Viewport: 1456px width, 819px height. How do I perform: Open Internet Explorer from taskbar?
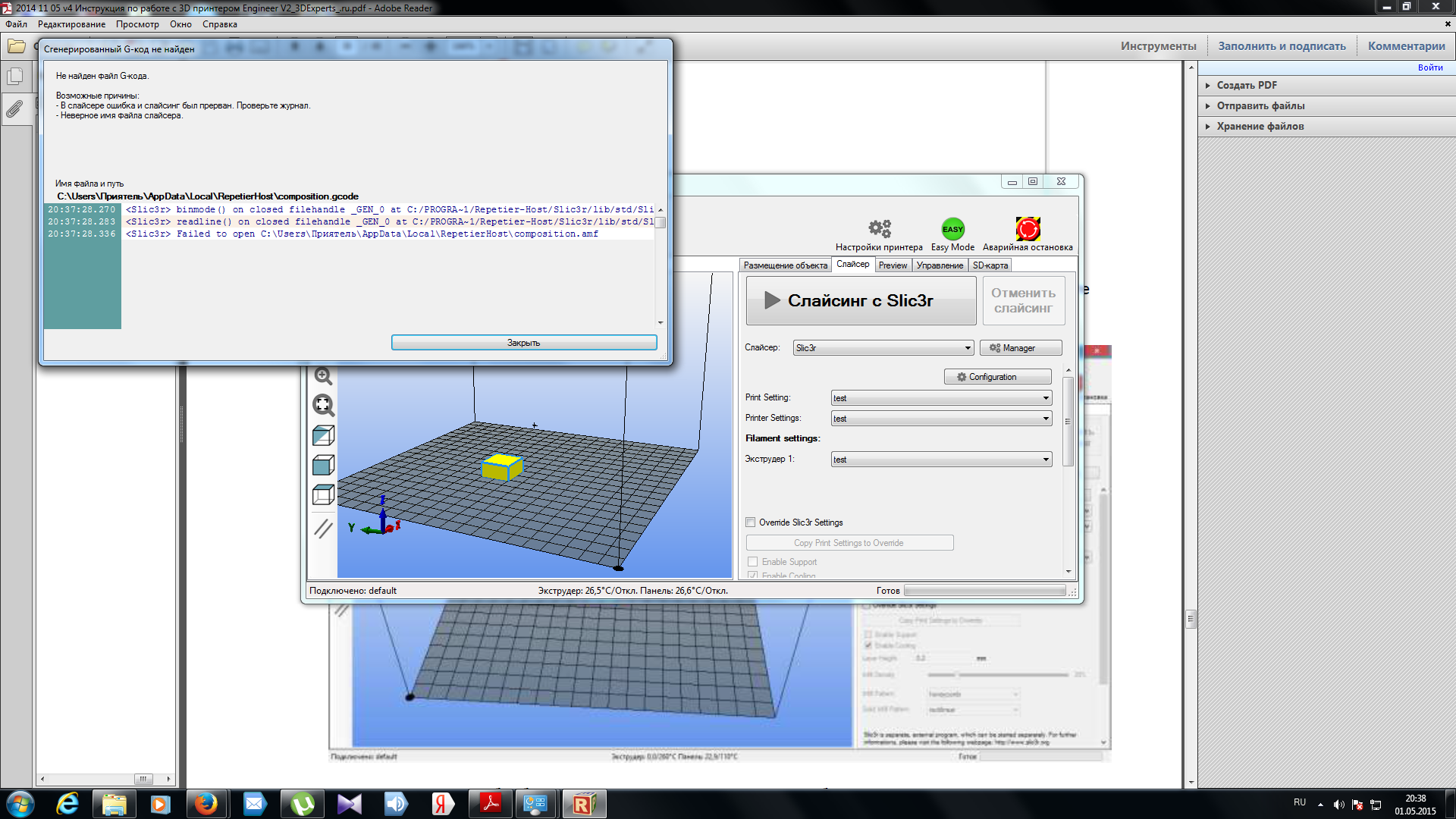pos(67,804)
